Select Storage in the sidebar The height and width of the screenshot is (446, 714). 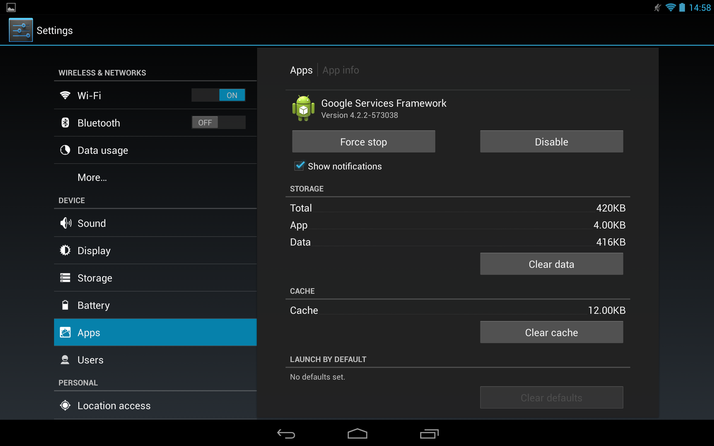[94, 278]
